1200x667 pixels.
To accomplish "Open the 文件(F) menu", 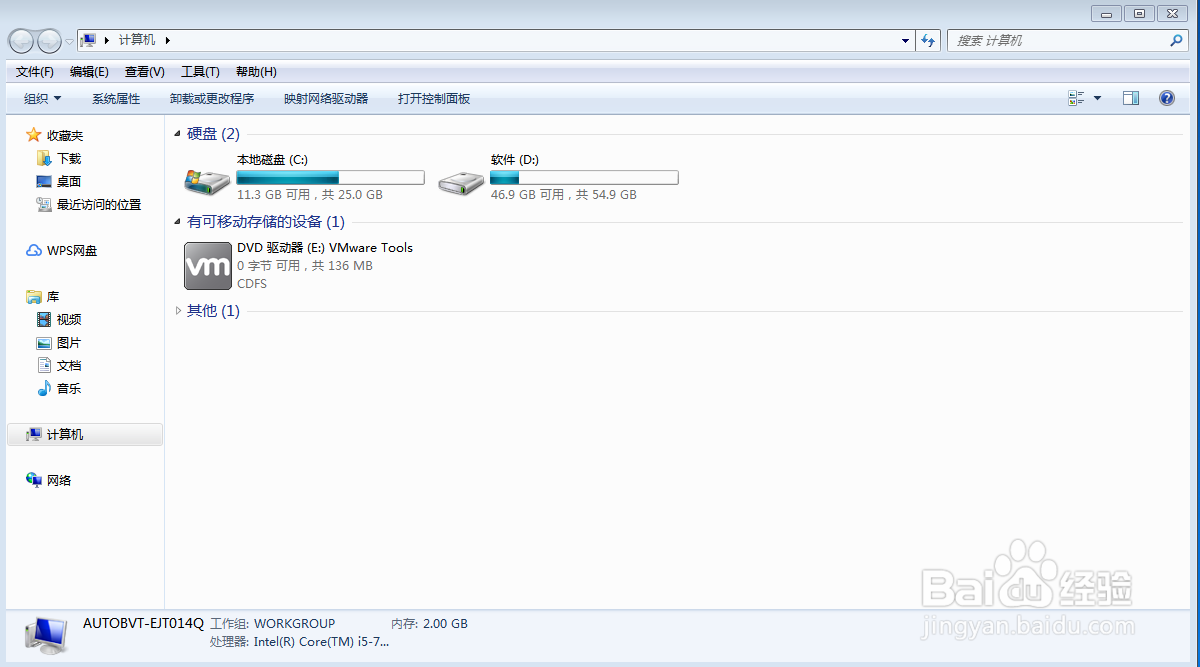I will pyautogui.click(x=35, y=72).
